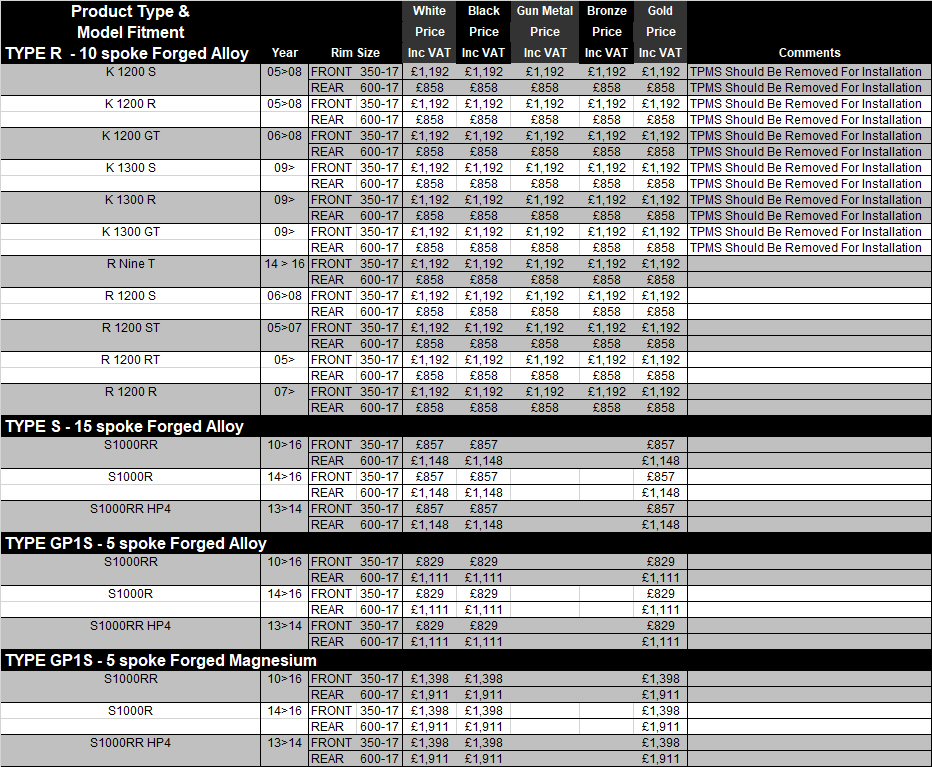932x767 pixels.
Task: Select the '14 > 16' year cell for R Nine T
Action: tap(284, 264)
